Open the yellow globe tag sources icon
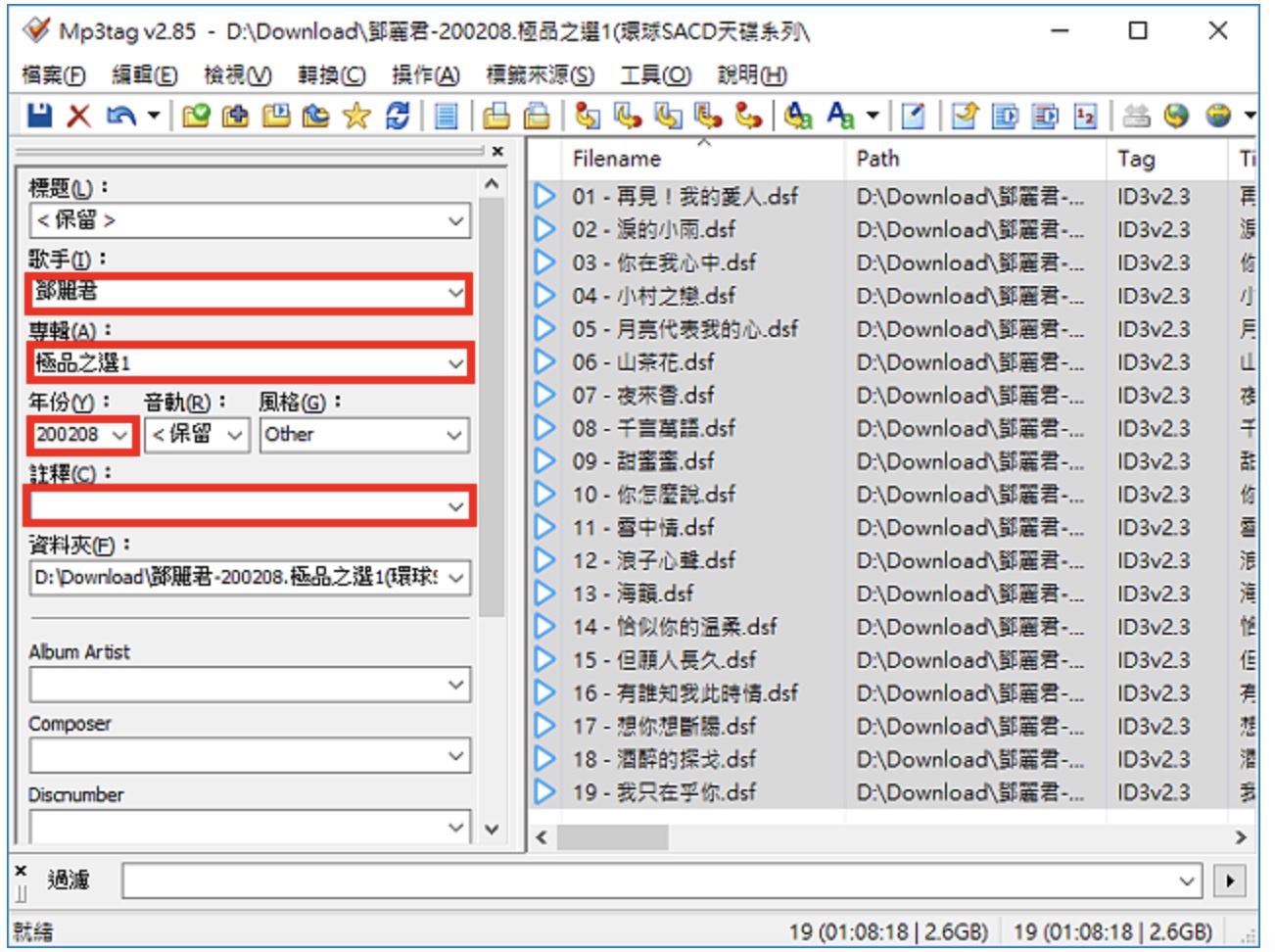 1218,116
